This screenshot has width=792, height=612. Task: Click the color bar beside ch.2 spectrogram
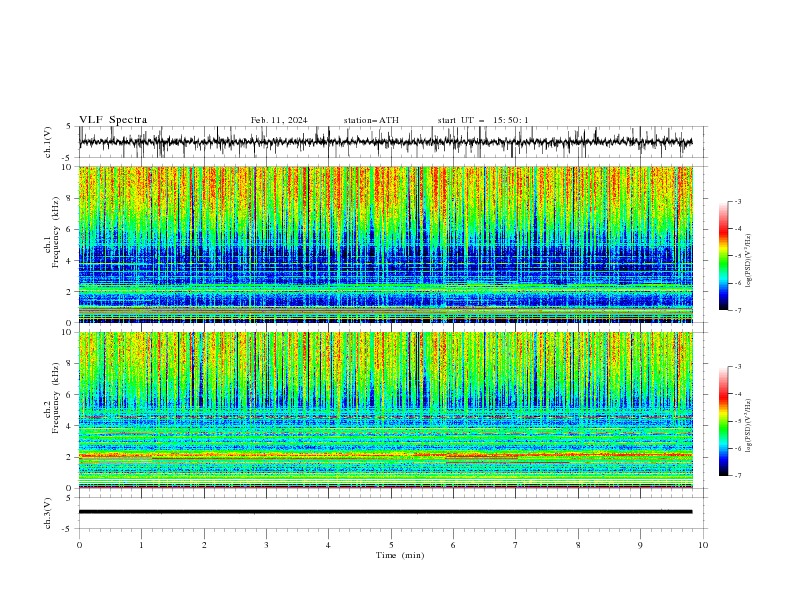[x=723, y=421]
